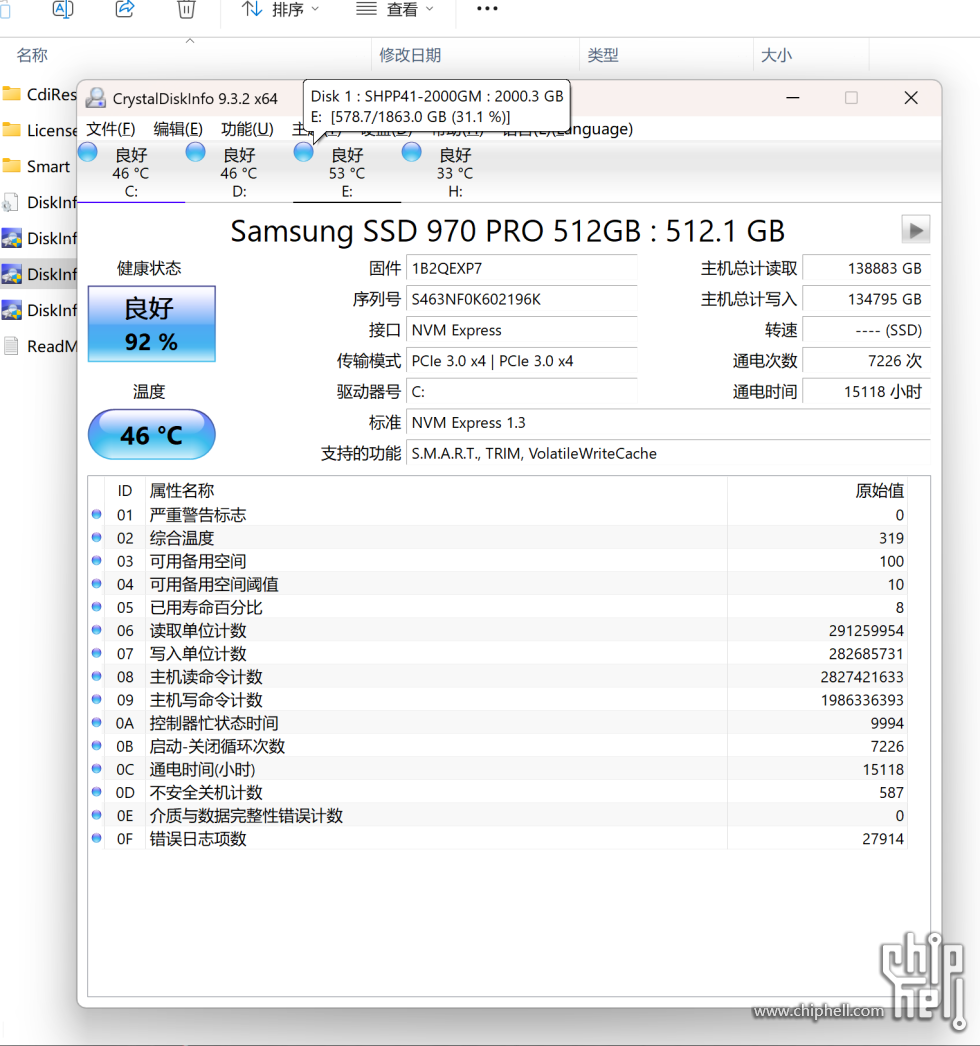980x1046 pixels.
Task: Sort Explorer by 修改日期 column
Action: point(410,55)
